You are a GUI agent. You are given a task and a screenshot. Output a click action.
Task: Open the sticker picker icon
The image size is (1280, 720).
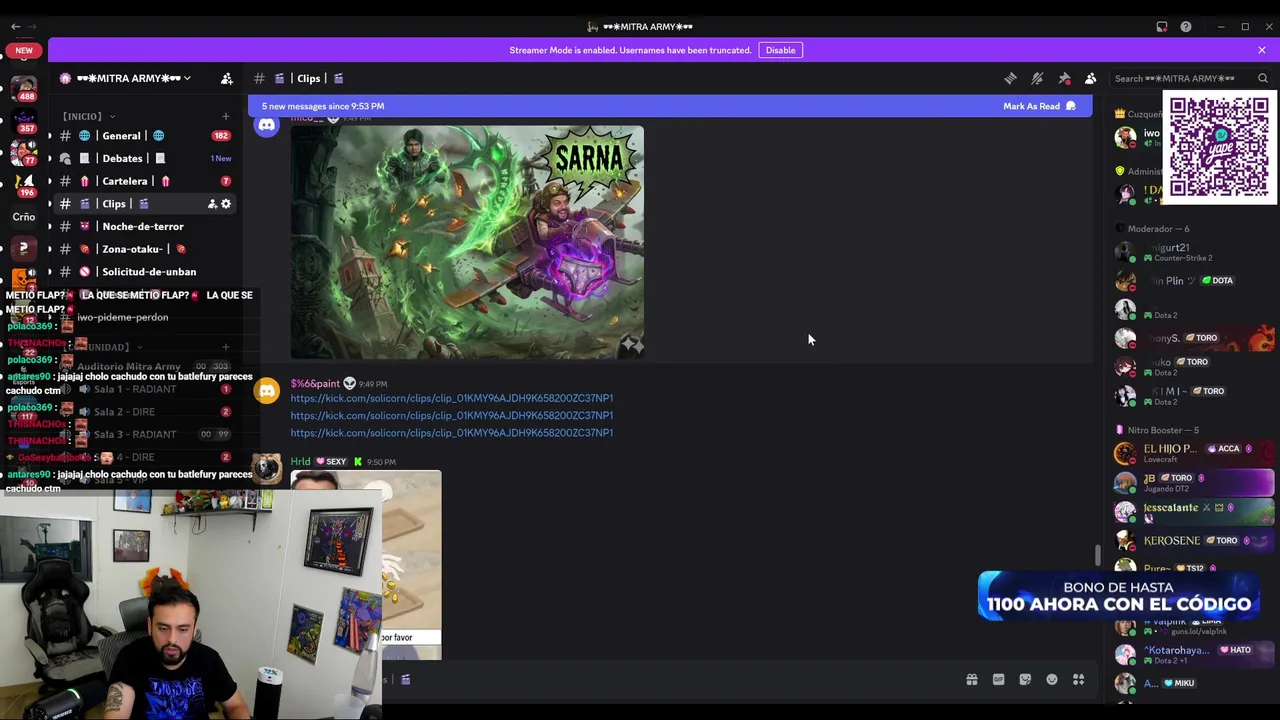pyautogui.click(x=1025, y=680)
